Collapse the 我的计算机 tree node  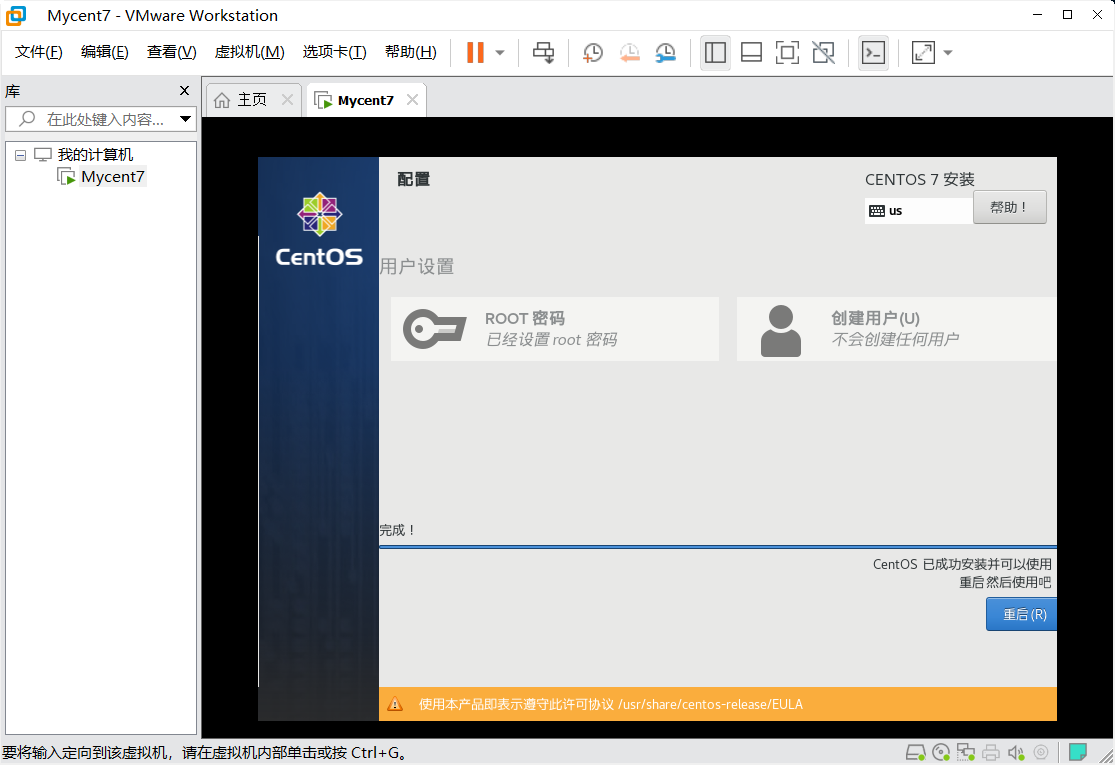pos(20,154)
